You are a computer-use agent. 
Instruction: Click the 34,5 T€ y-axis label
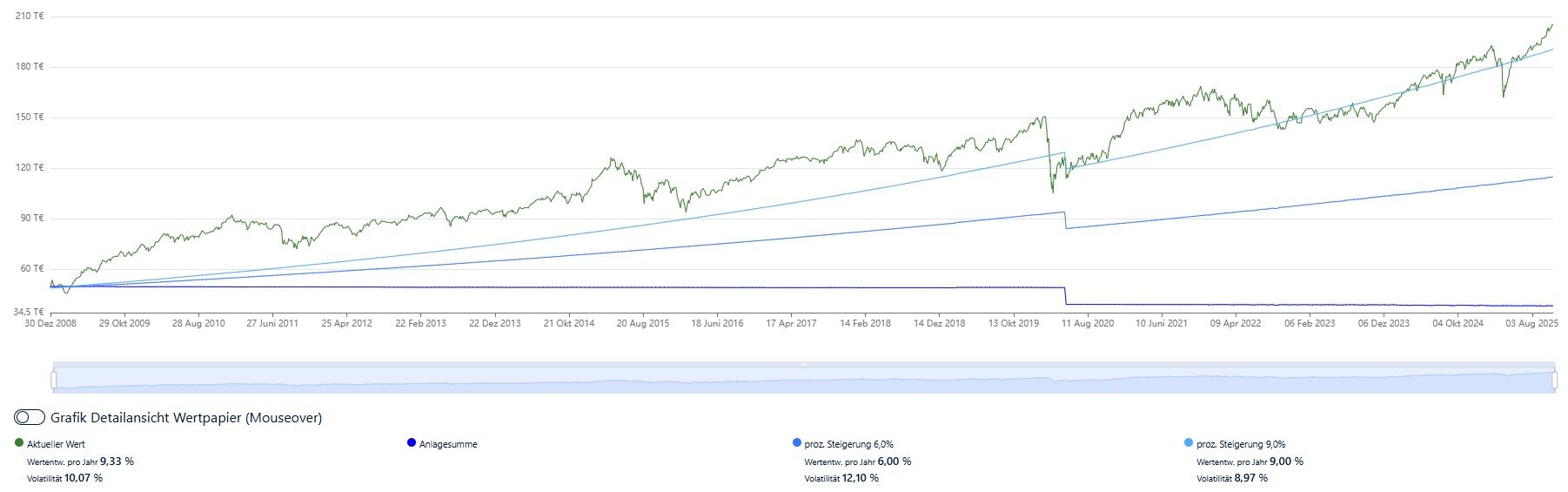28,311
